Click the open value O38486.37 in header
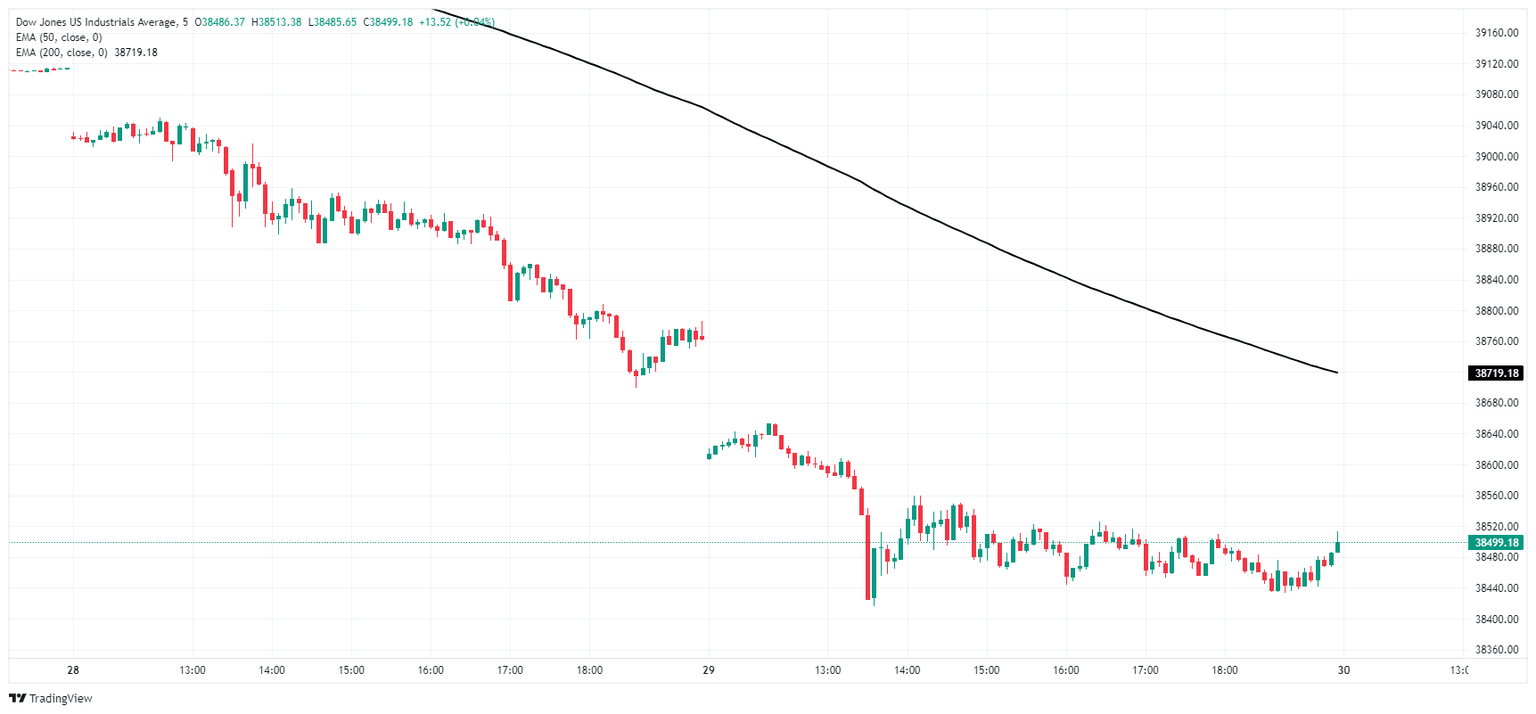Screen dimensions: 1536x714 (221, 22)
